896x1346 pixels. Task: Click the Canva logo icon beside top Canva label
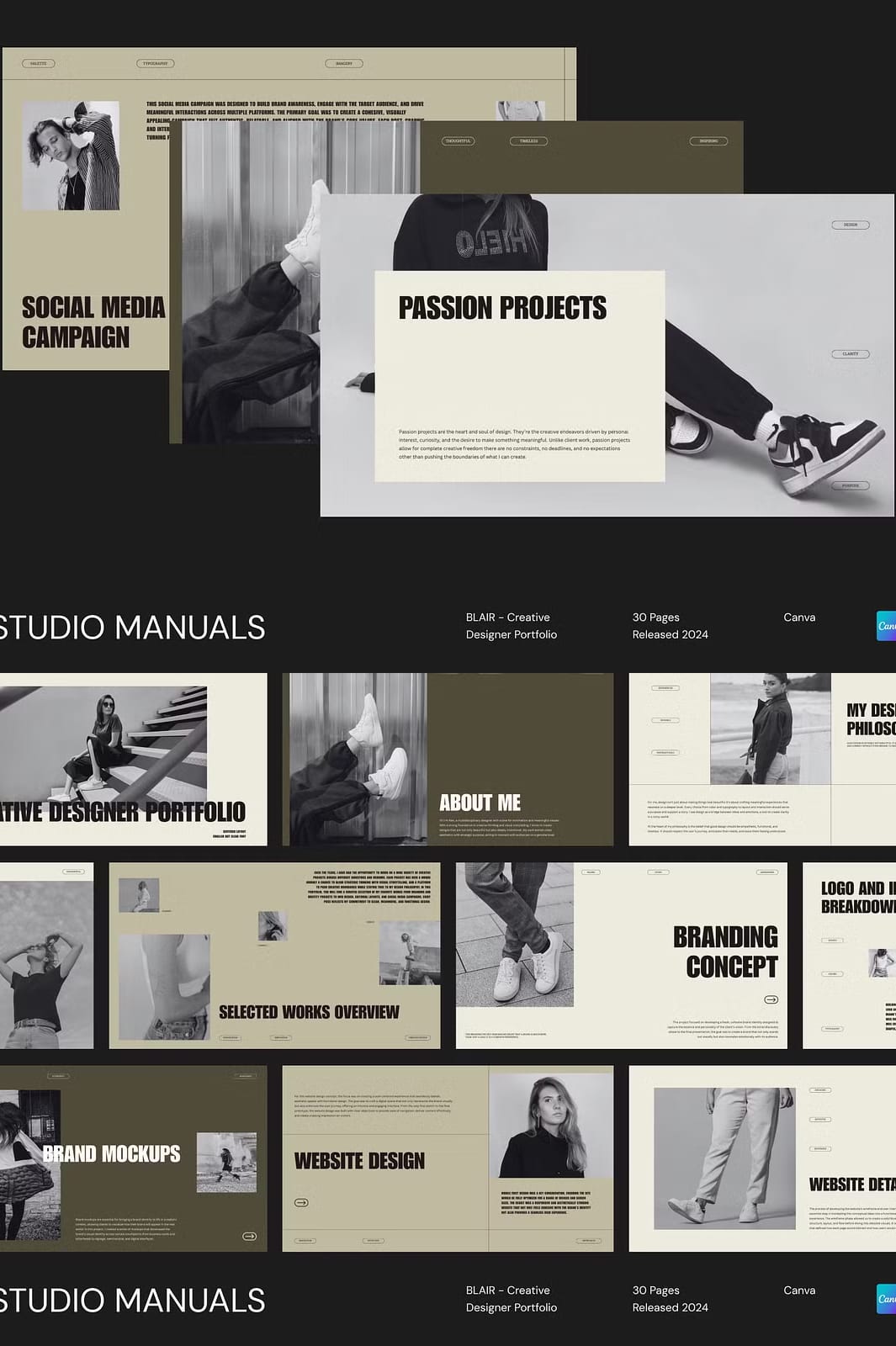click(886, 626)
